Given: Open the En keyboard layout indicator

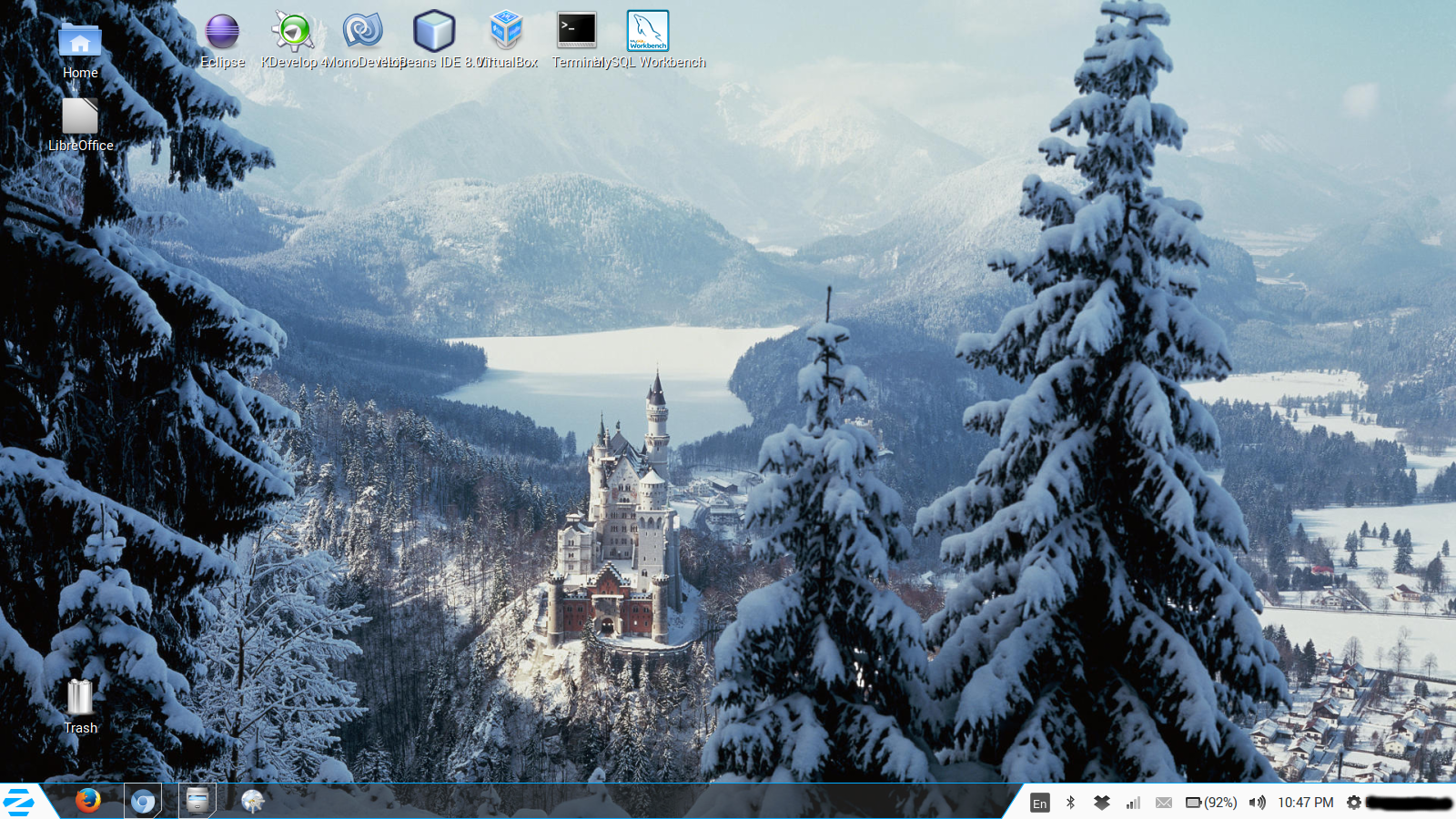Looking at the screenshot, I should point(1039,803).
